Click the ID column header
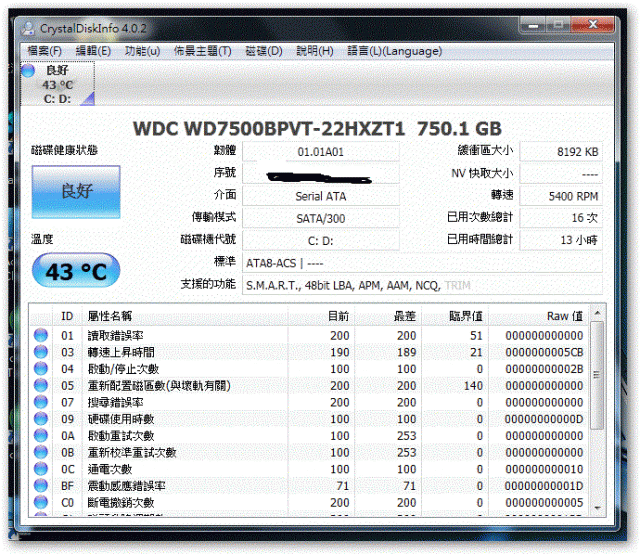This screenshot has height=554, width=640. tap(67, 316)
